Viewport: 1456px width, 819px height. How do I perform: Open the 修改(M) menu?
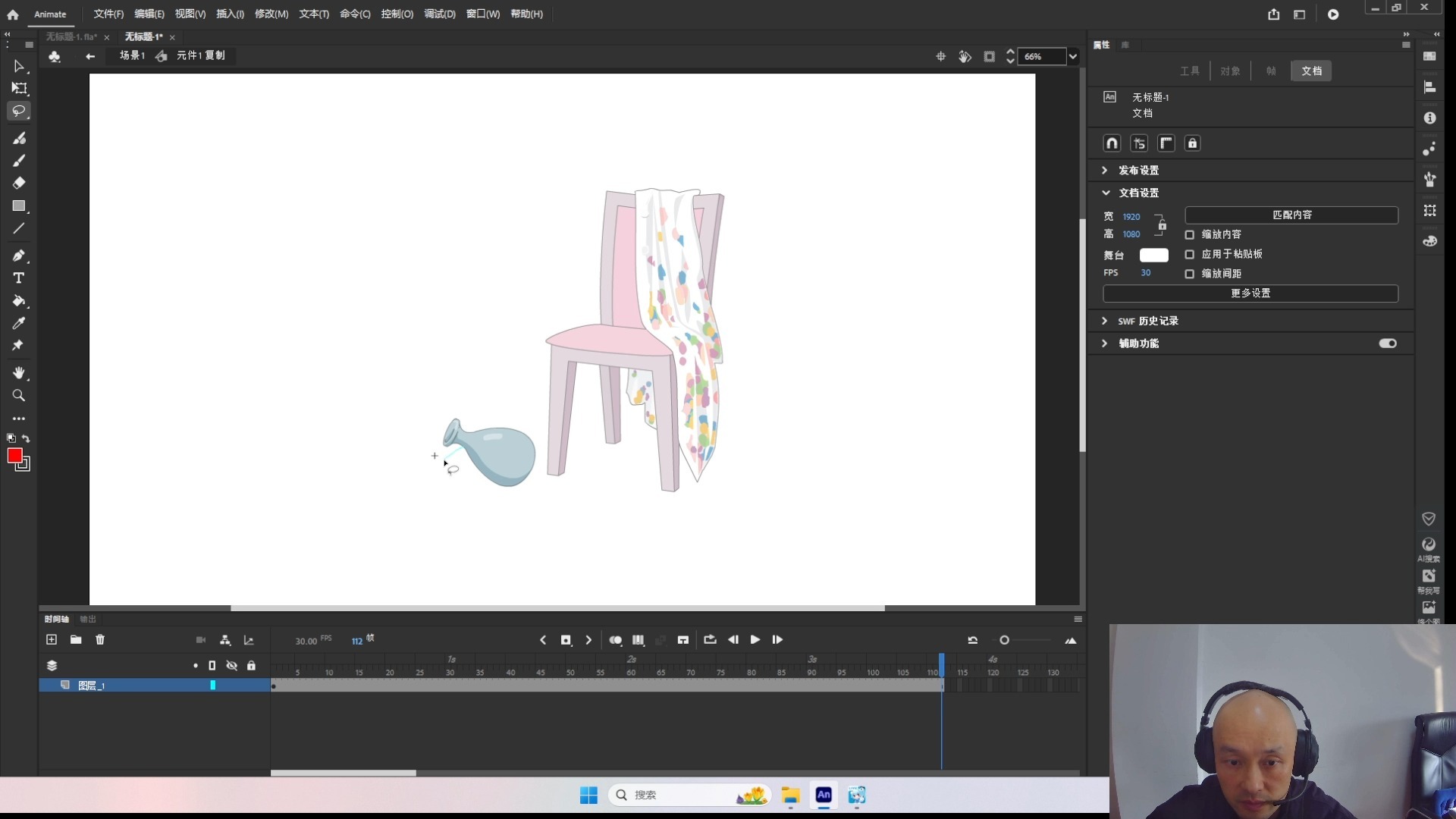pos(271,14)
